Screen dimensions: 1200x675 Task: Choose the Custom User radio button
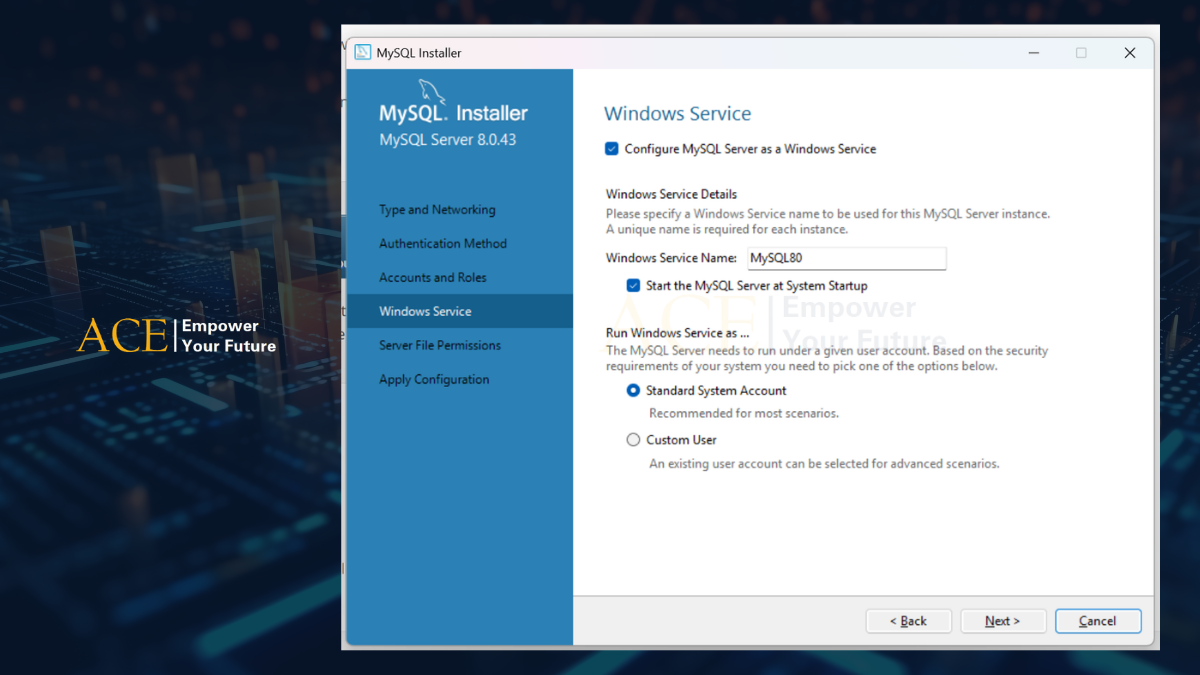click(633, 440)
